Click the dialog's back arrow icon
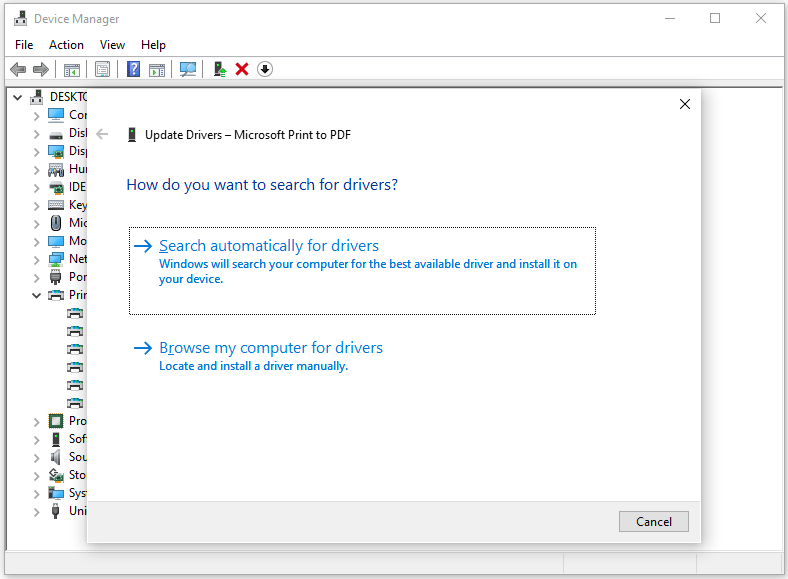788x579 pixels. point(102,134)
